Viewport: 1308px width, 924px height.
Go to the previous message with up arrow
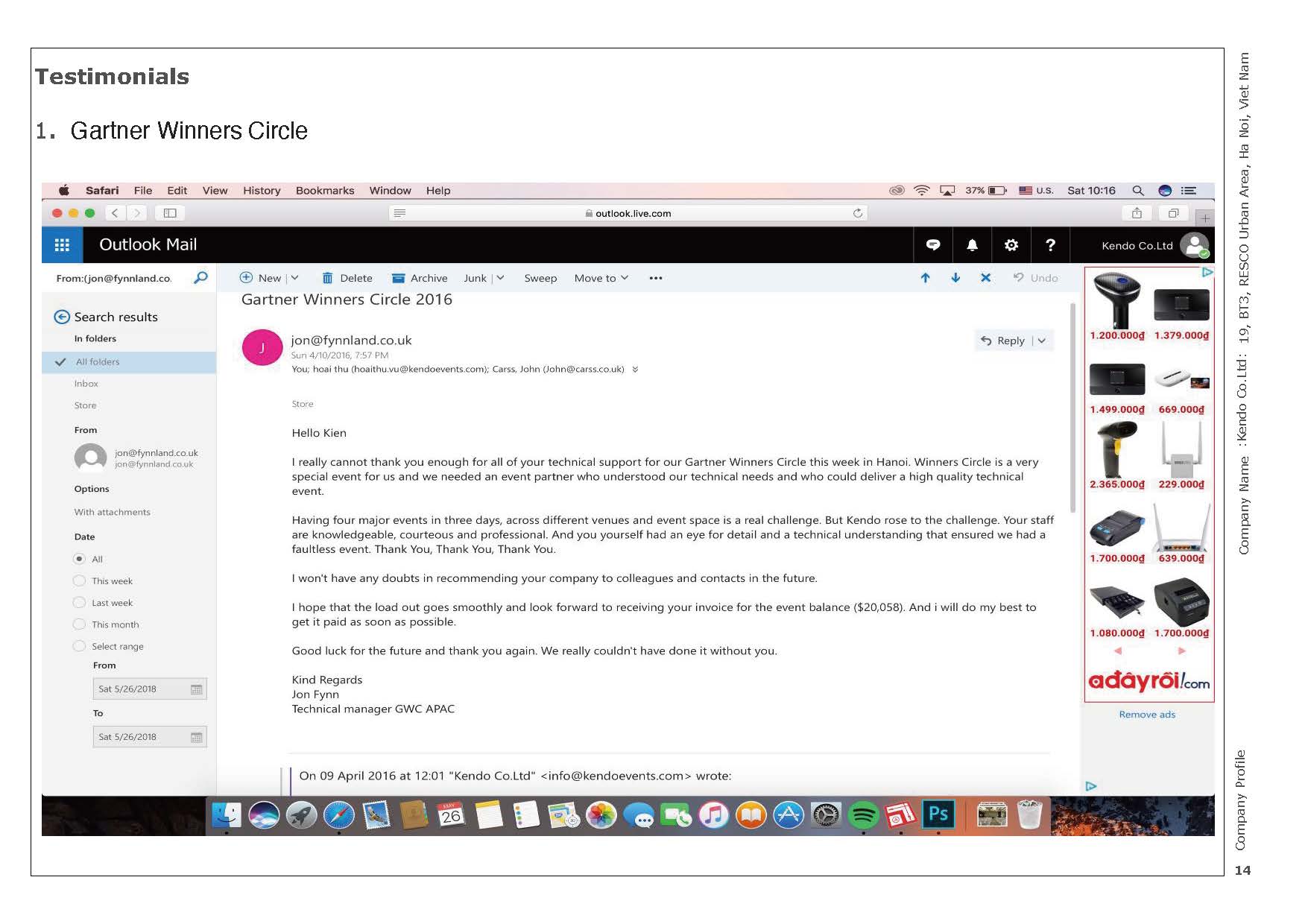pos(925,278)
